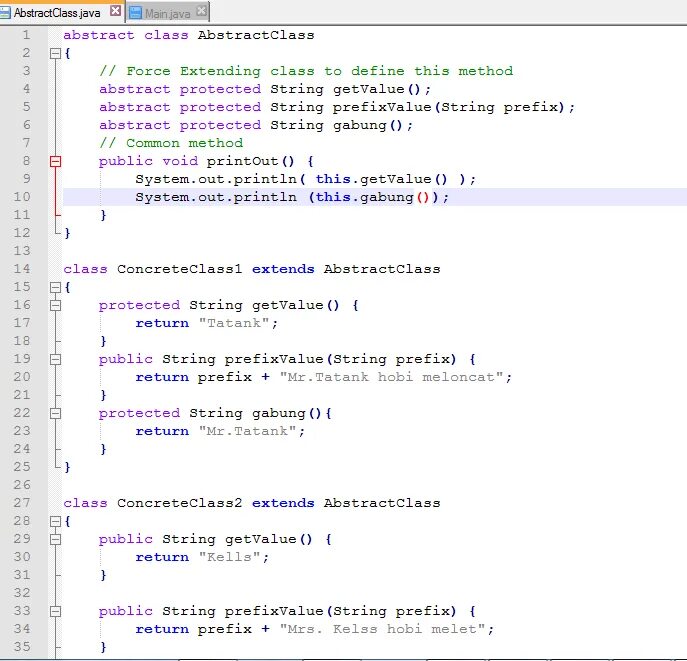Click line number 14 in the margin
The image size is (687, 661).
point(22,269)
